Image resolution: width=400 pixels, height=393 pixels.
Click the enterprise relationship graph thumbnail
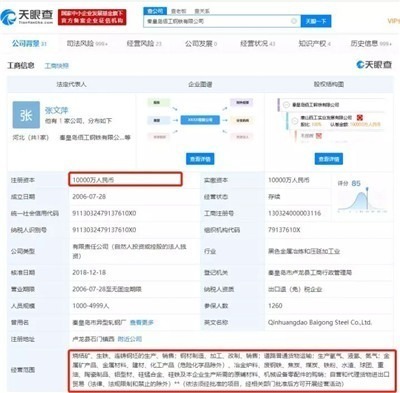[x=200, y=120]
